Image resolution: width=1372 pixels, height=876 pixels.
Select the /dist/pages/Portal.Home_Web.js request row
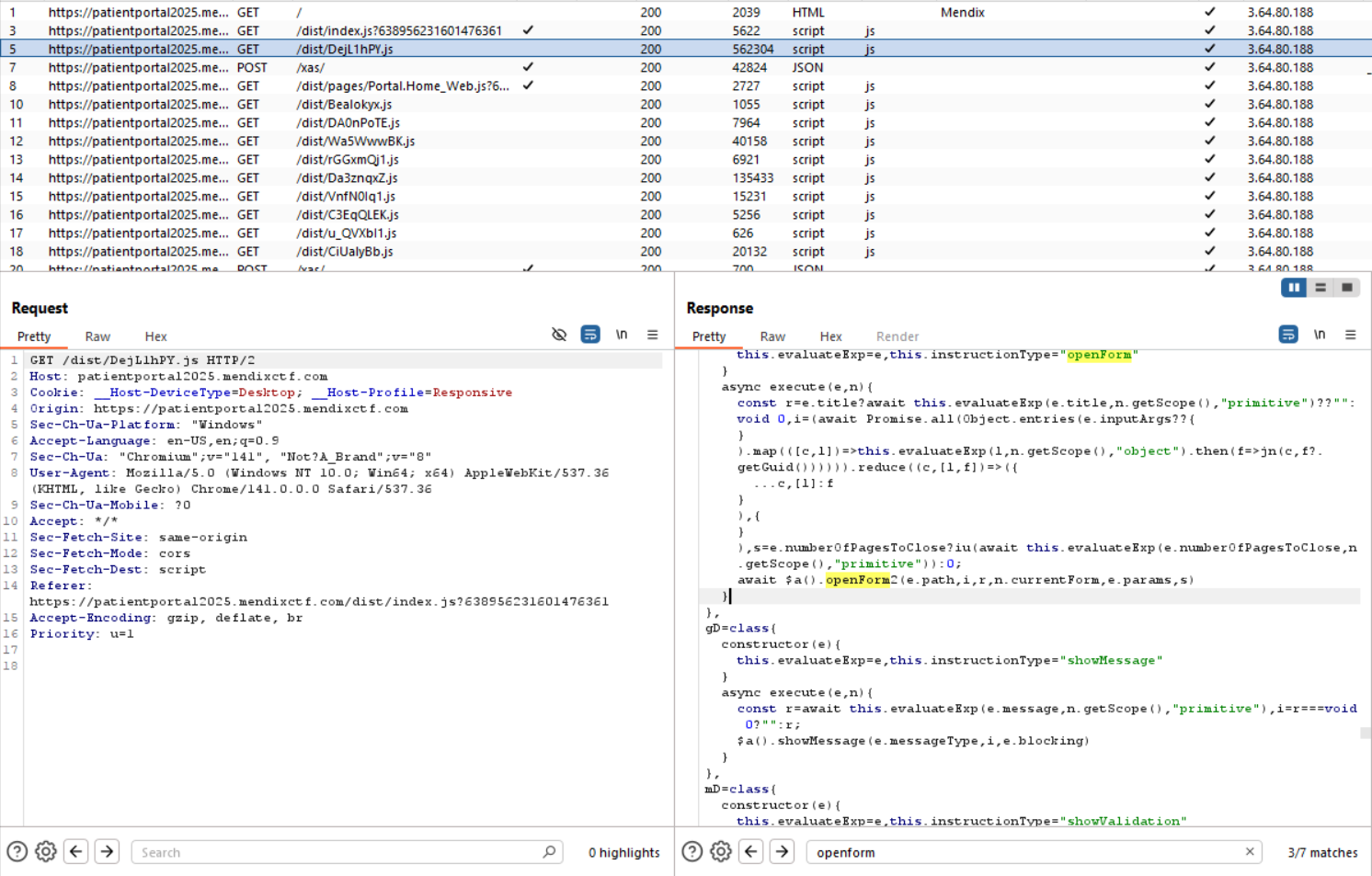686,85
